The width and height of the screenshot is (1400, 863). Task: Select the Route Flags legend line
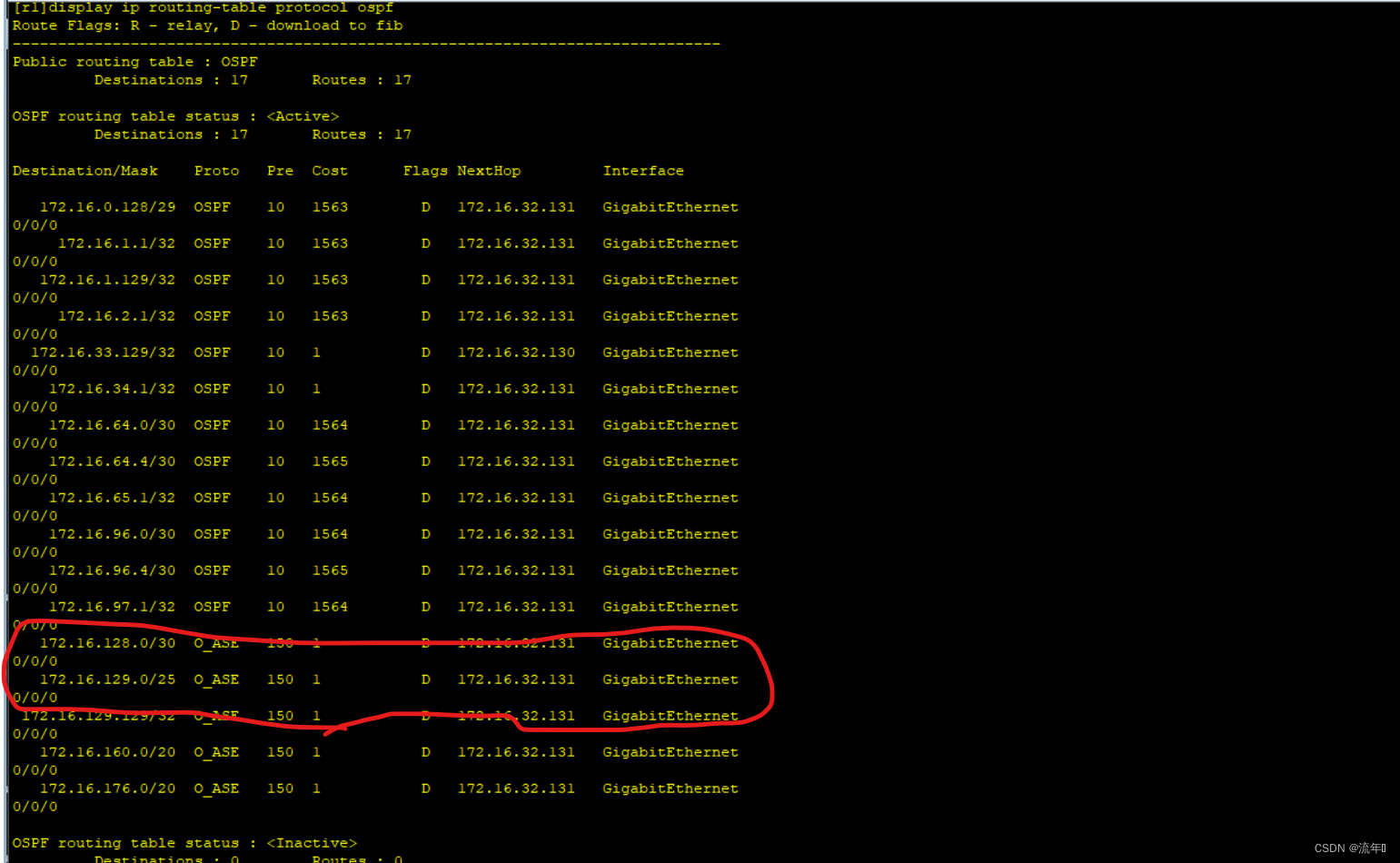(207, 25)
